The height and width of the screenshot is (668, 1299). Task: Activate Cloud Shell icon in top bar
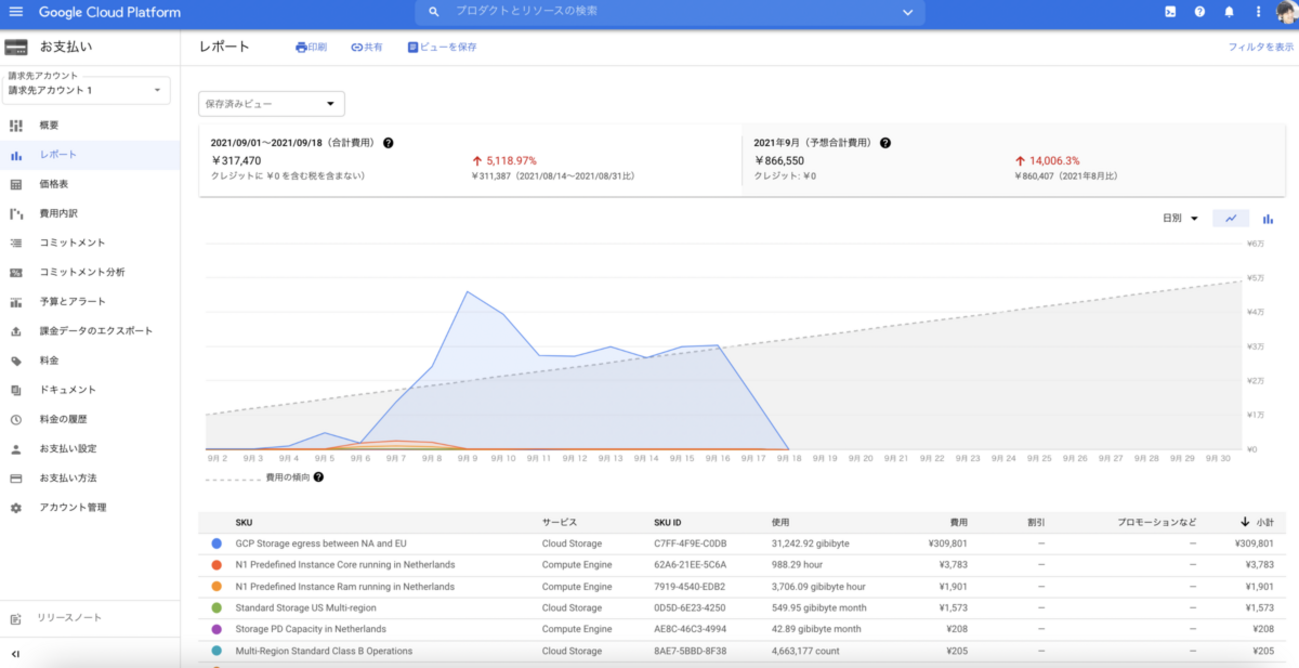(x=1170, y=12)
